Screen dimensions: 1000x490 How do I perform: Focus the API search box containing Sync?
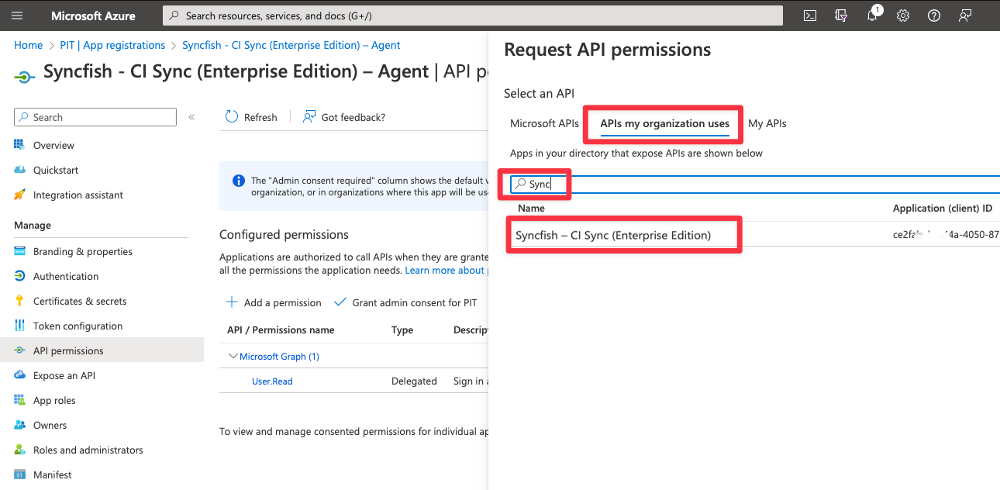coord(754,184)
